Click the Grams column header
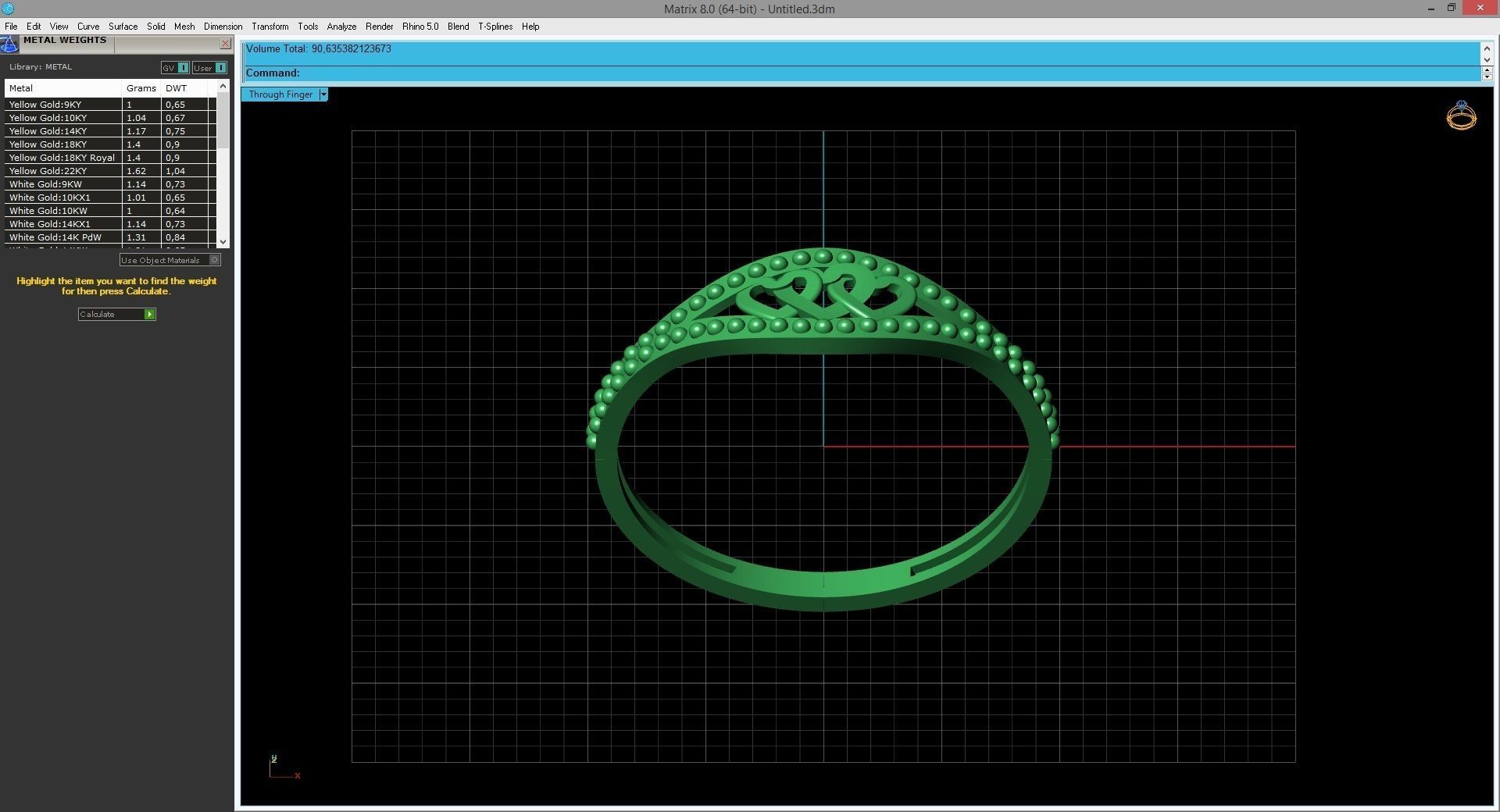The image size is (1500, 812). 141,88
